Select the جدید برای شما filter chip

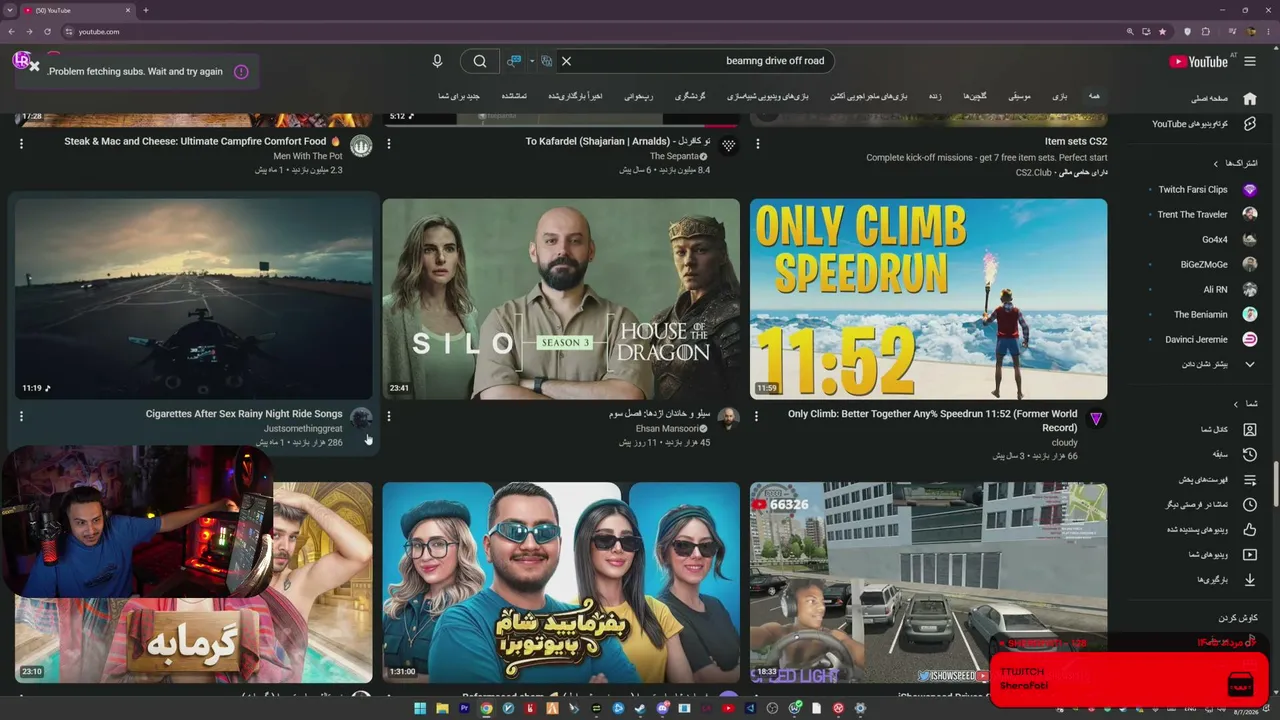459,96
